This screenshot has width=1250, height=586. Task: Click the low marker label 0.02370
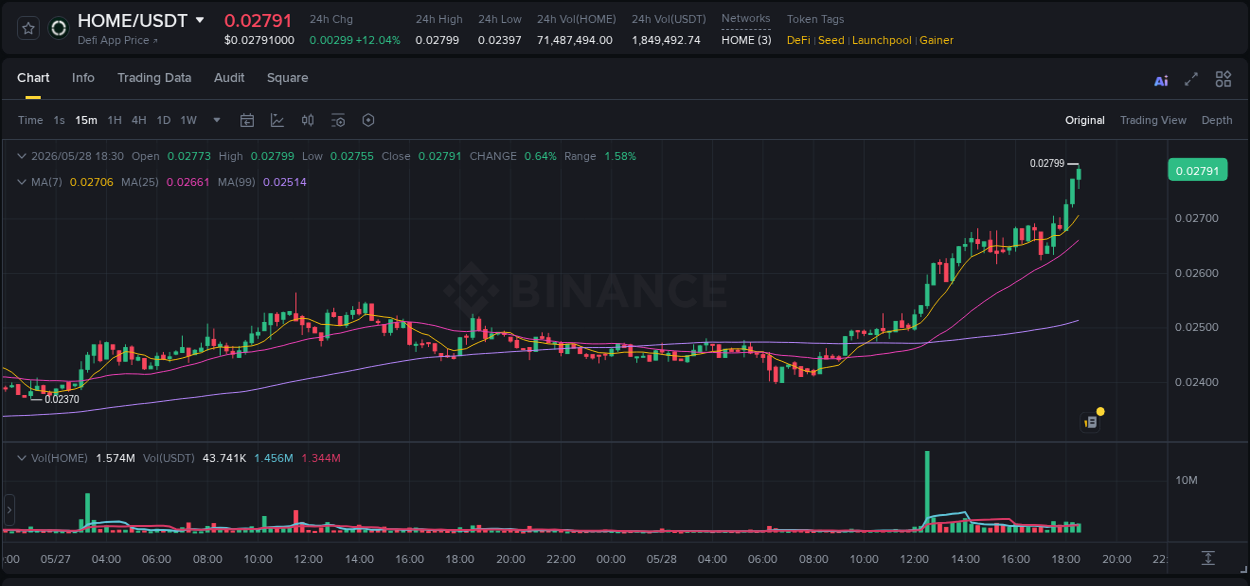click(x=62, y=399)
